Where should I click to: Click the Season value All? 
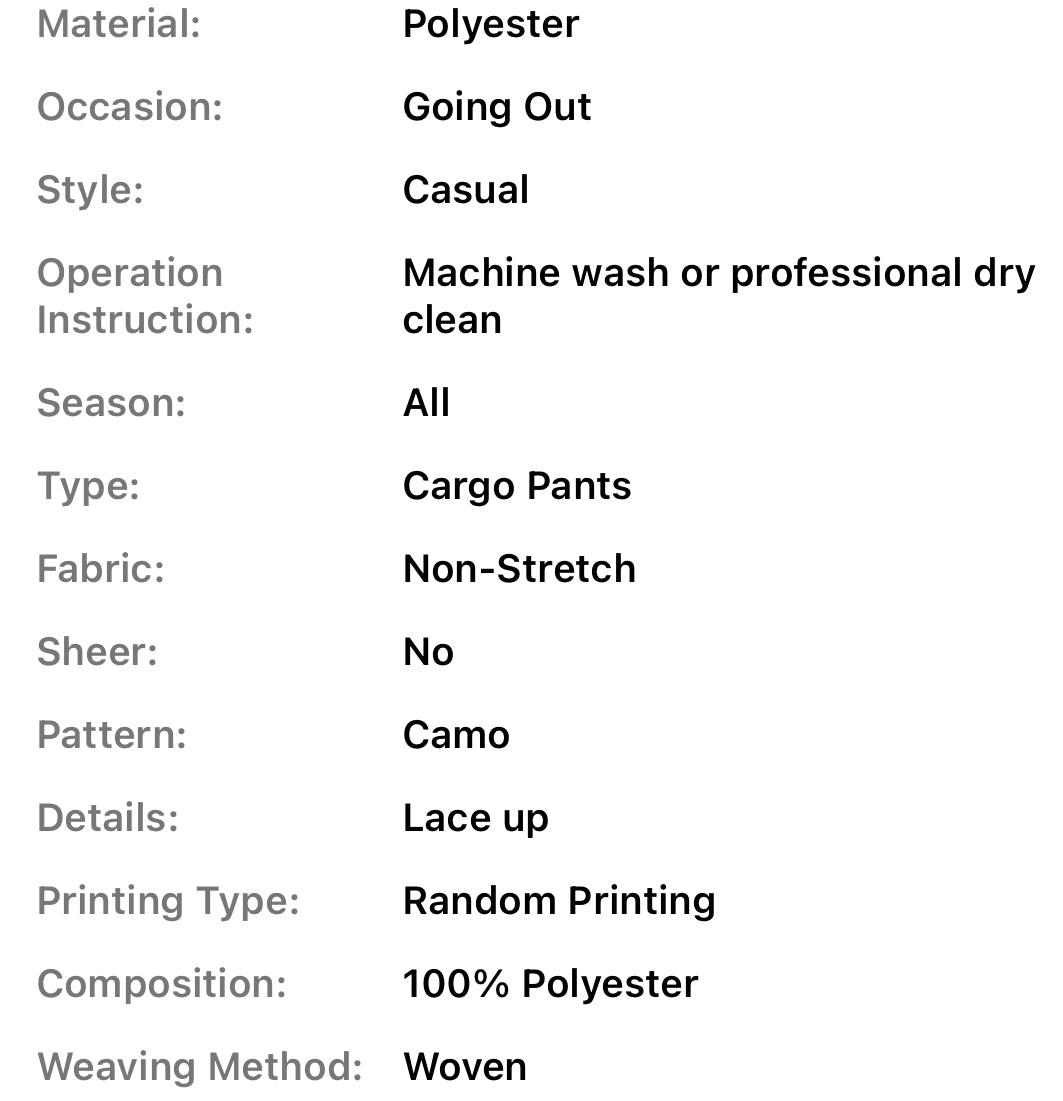[426, 403]
